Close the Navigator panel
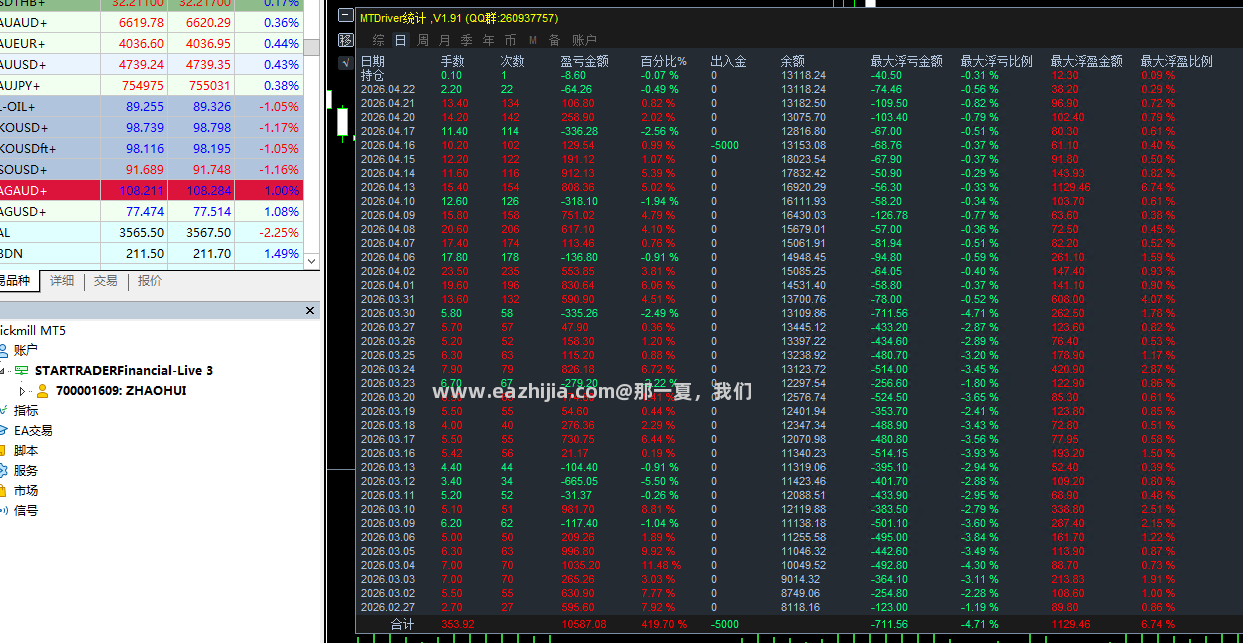 pyautogui.click(x=310, y=311)
